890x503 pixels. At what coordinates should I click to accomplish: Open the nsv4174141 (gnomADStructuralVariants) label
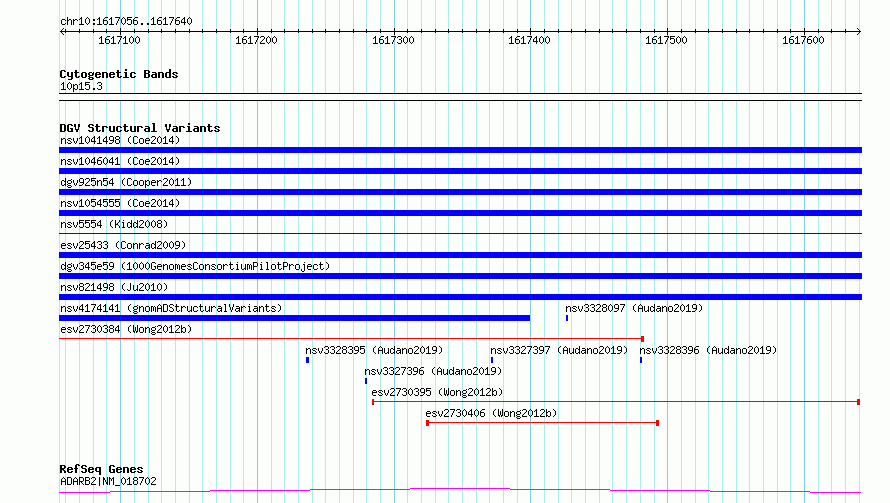click(x=171, y=308)
